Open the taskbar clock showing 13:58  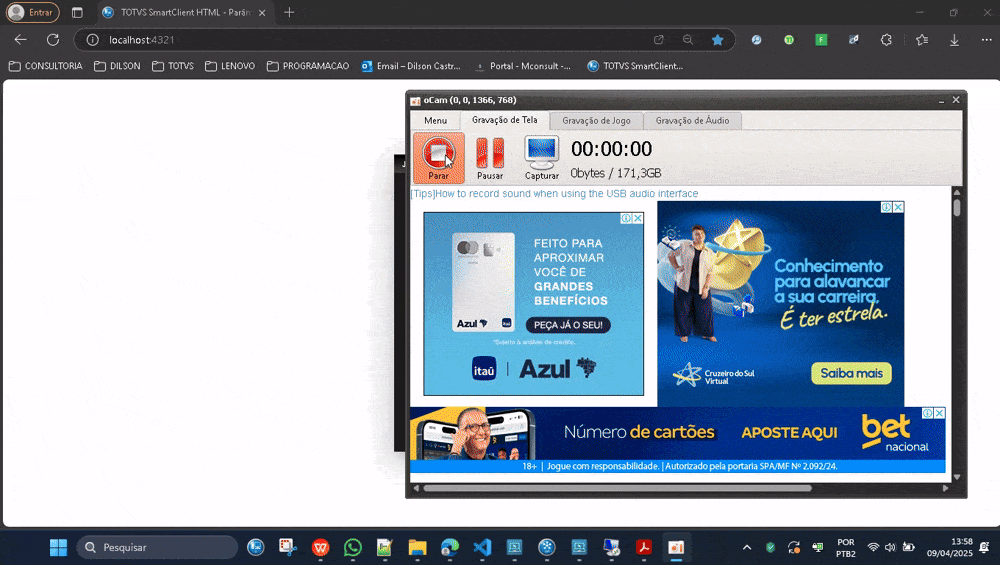[950, 547]
